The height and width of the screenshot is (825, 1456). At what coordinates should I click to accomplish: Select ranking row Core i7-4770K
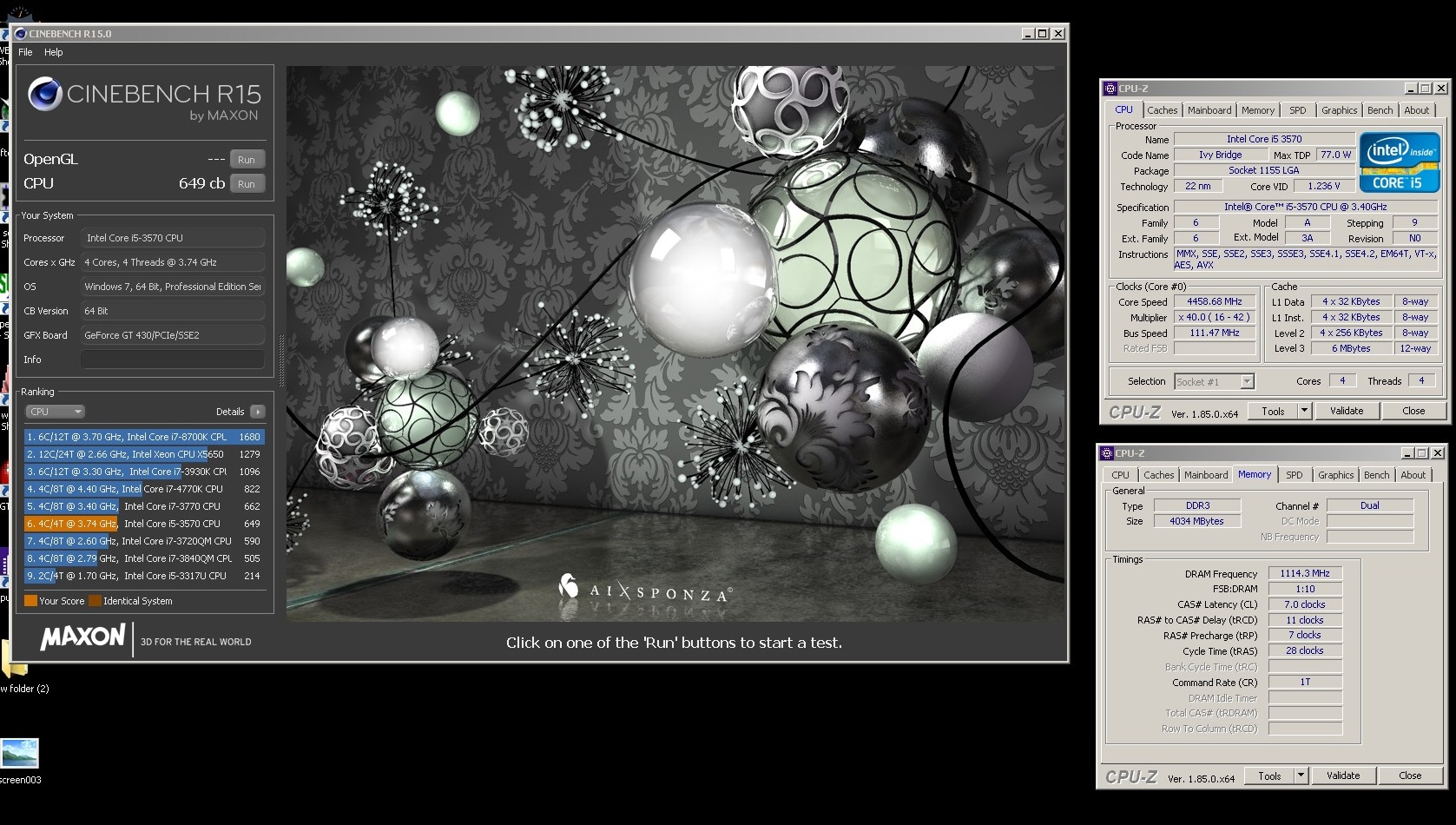(144, 489)
